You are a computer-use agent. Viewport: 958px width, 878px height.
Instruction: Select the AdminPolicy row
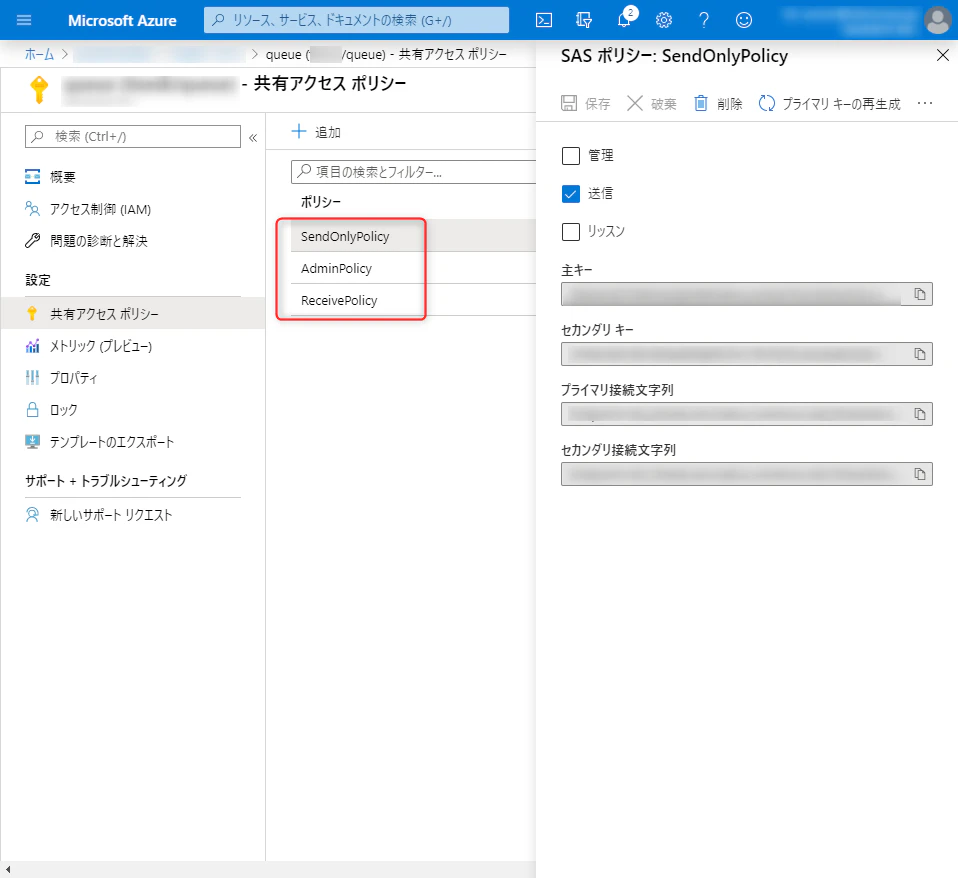[413, 268]
